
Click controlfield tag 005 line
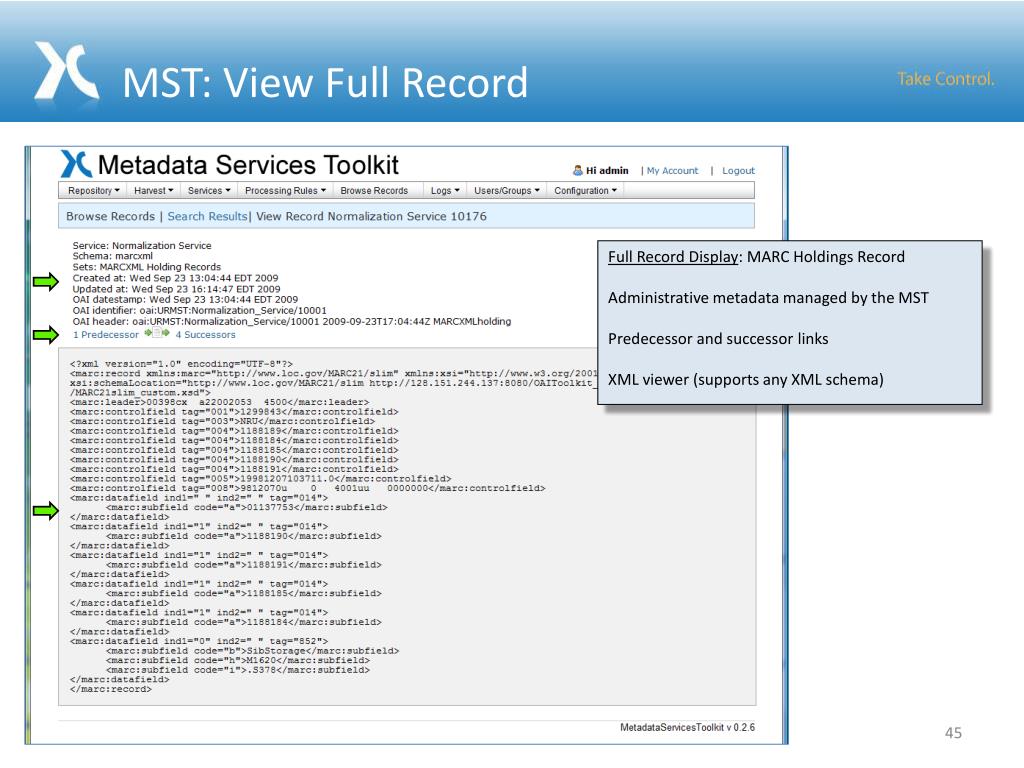tap(260, 479)
